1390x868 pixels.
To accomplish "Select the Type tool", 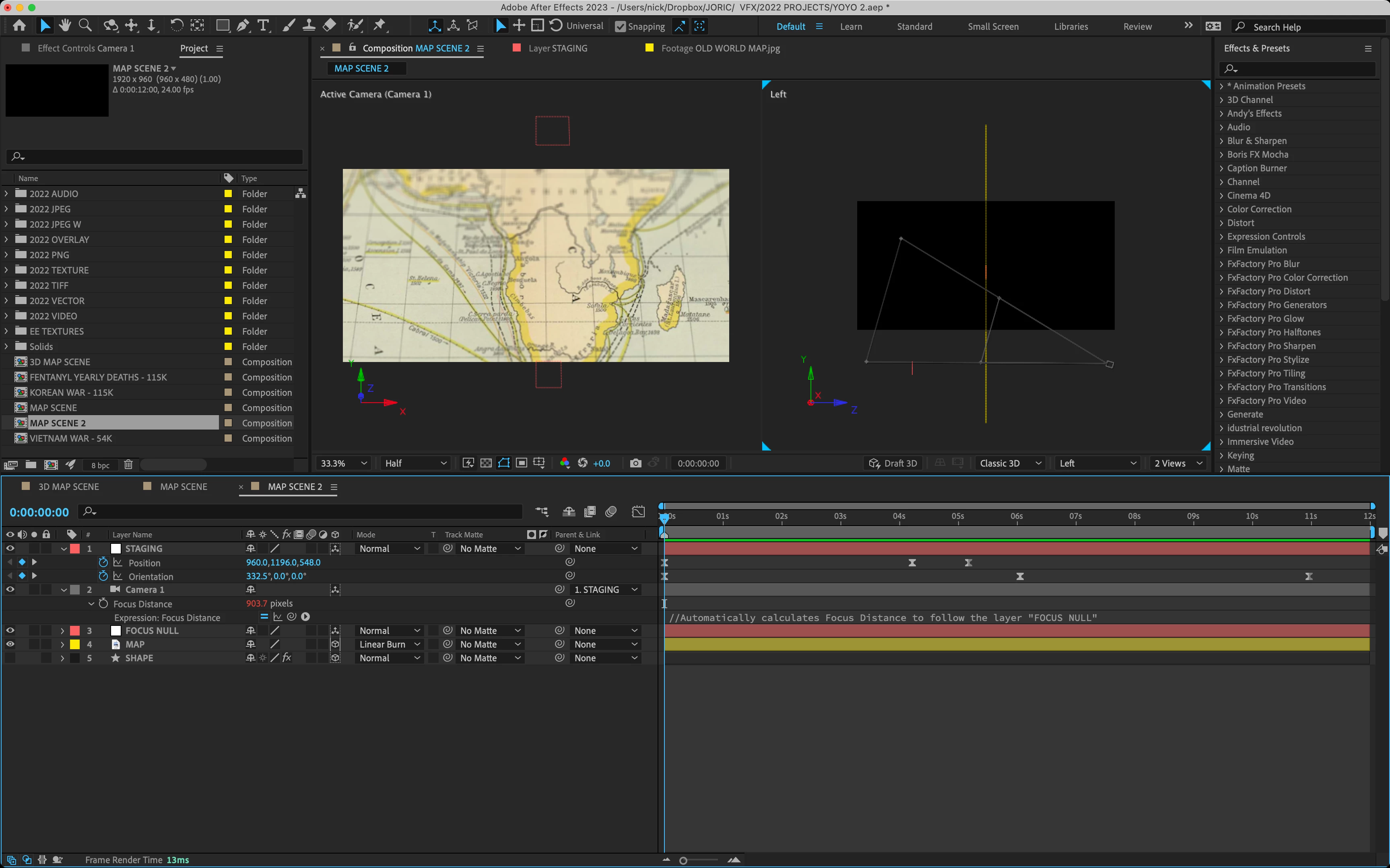I will click(x=263, y=25).
